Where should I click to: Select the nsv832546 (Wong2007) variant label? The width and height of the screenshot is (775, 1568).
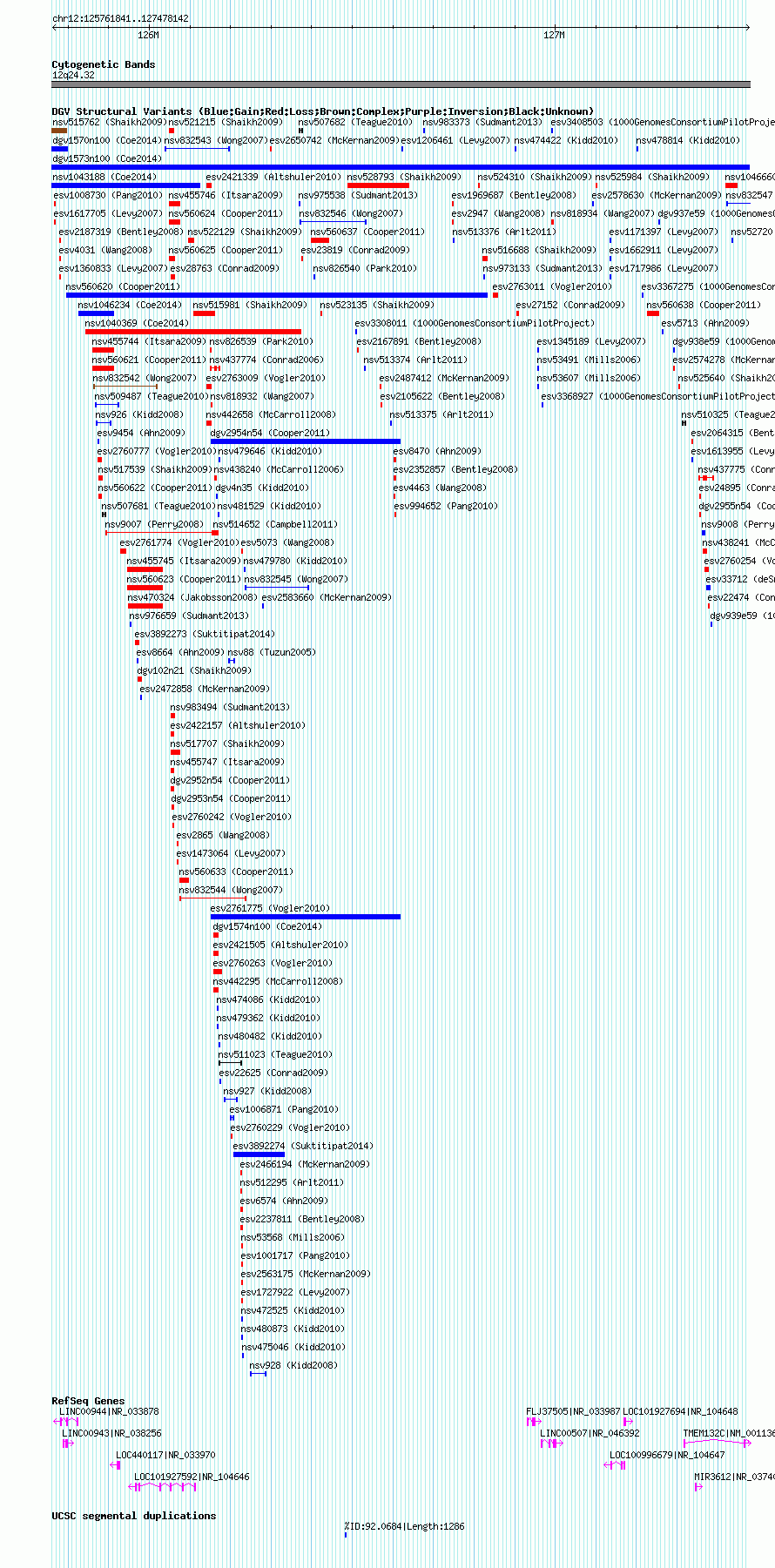[351, 213]
